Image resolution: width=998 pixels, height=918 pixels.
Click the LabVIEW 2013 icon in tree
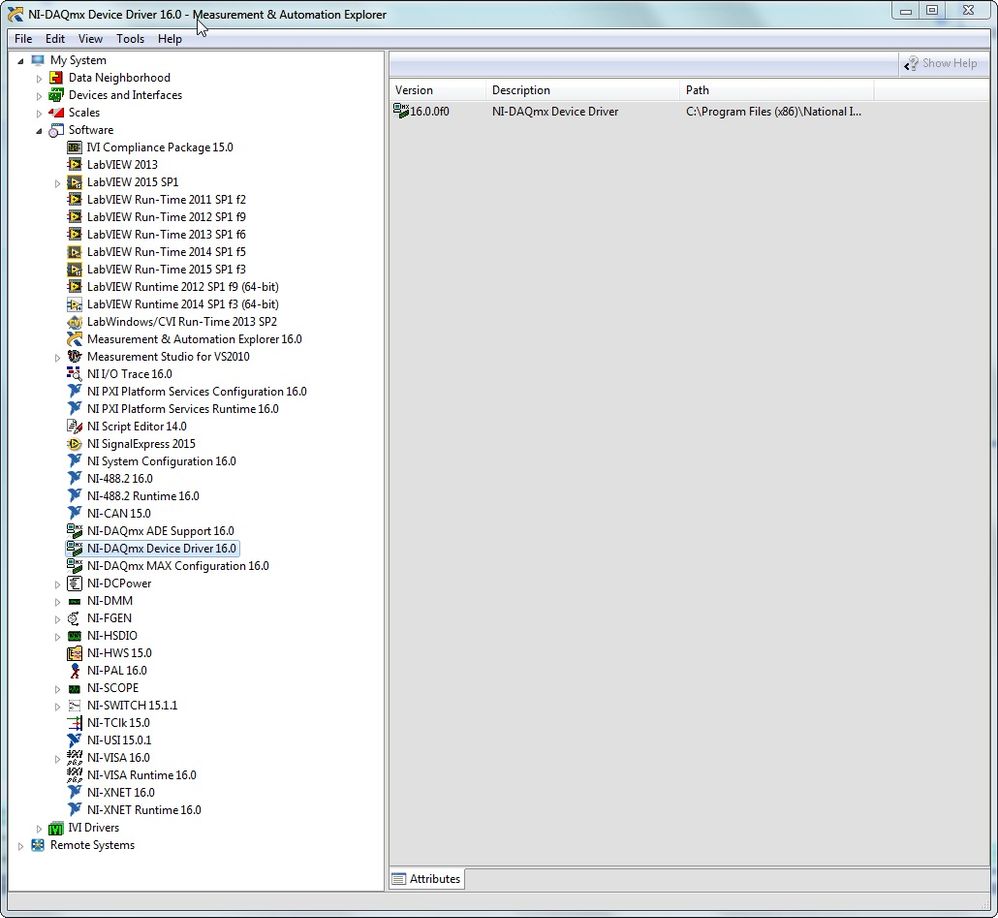click(74, 165)
